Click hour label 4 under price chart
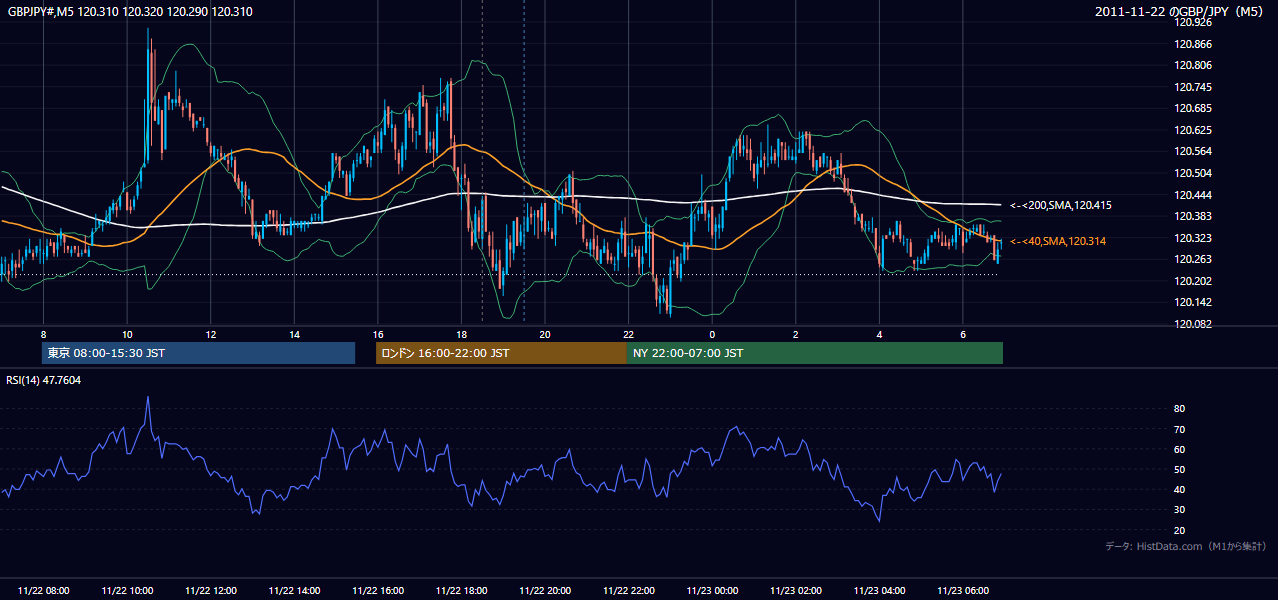Screen dimensions: 1278x600 coord(879,334)
